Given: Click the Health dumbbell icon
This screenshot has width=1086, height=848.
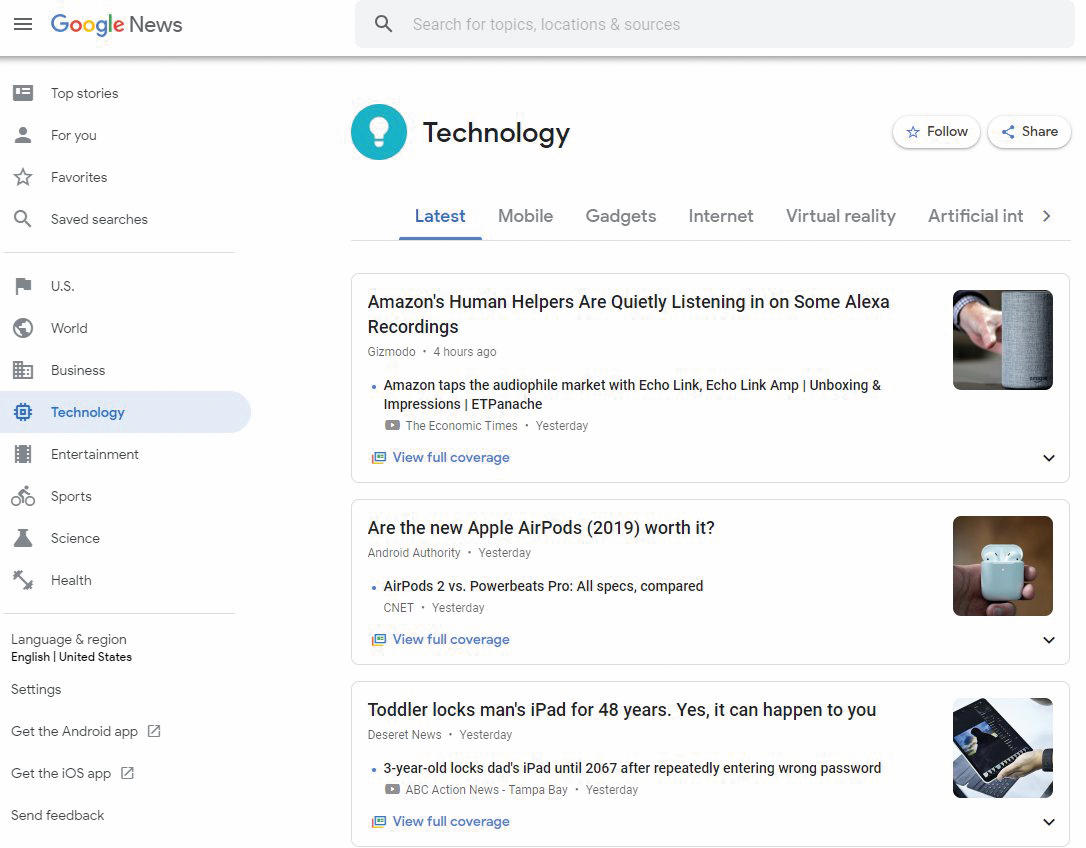Looking at the screenshot, I should [x=23, y=580].
